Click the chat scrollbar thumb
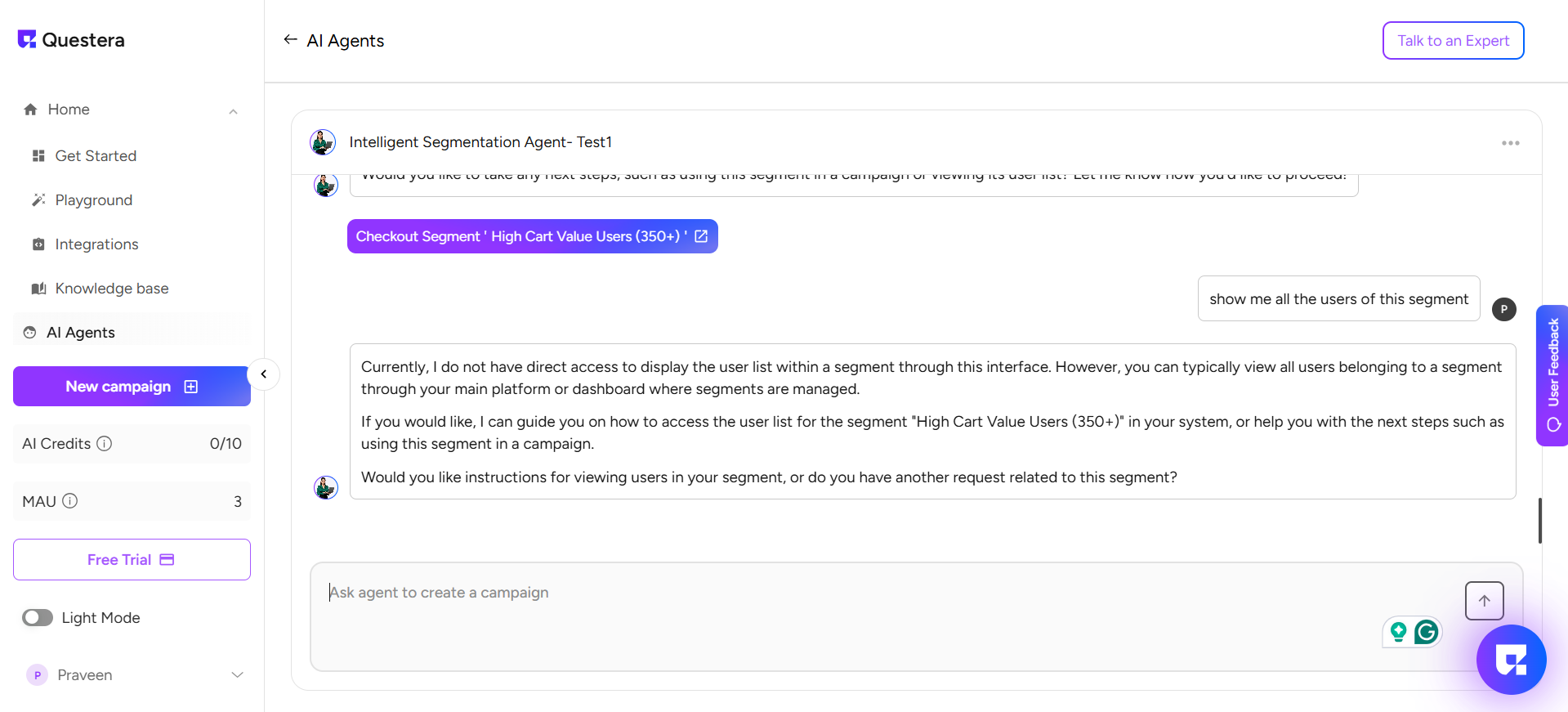Image resolution: width=1568 pixels, height=712 pixels. (1539, 521)
